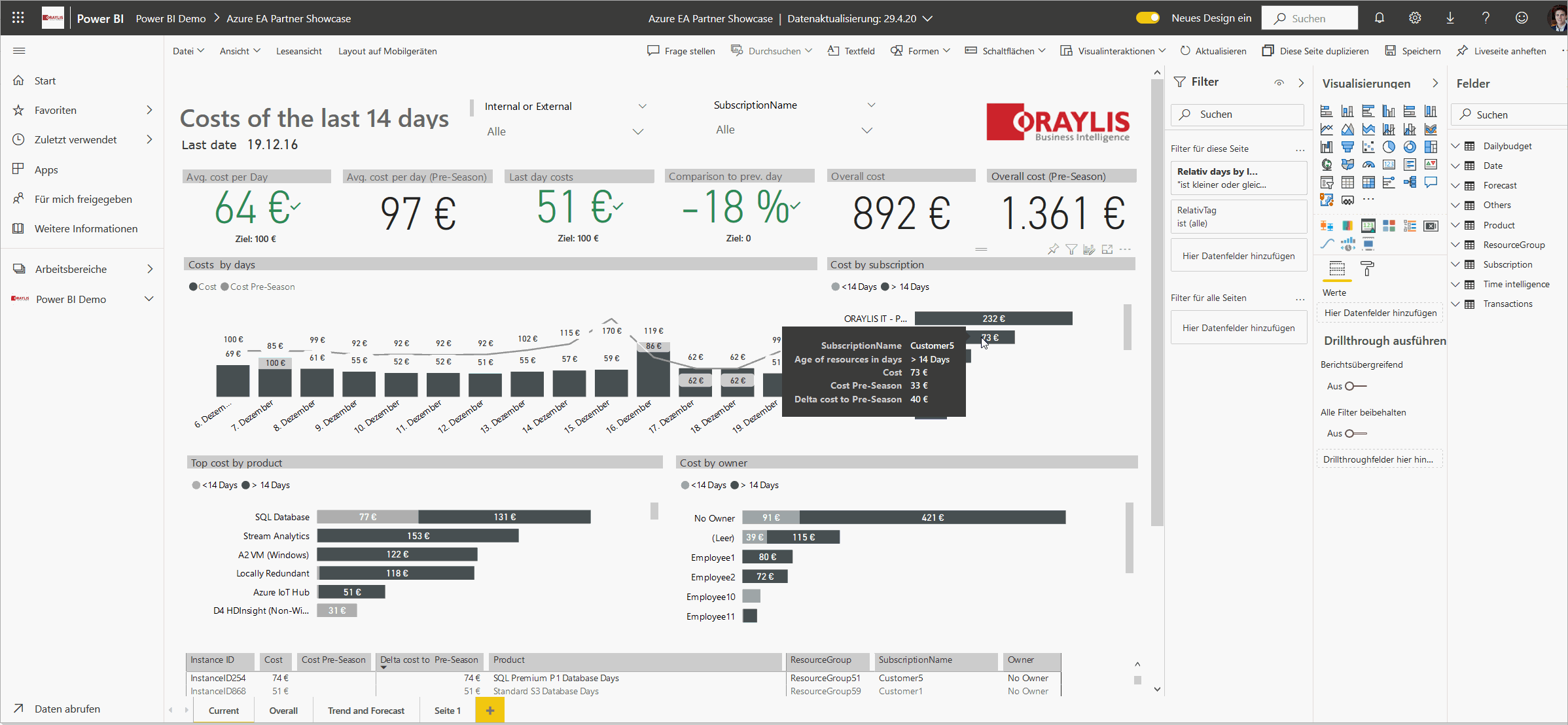1568x725 pixels.
Task: Toggle the Neues Design switch
Action: (x=1148, y=18)
